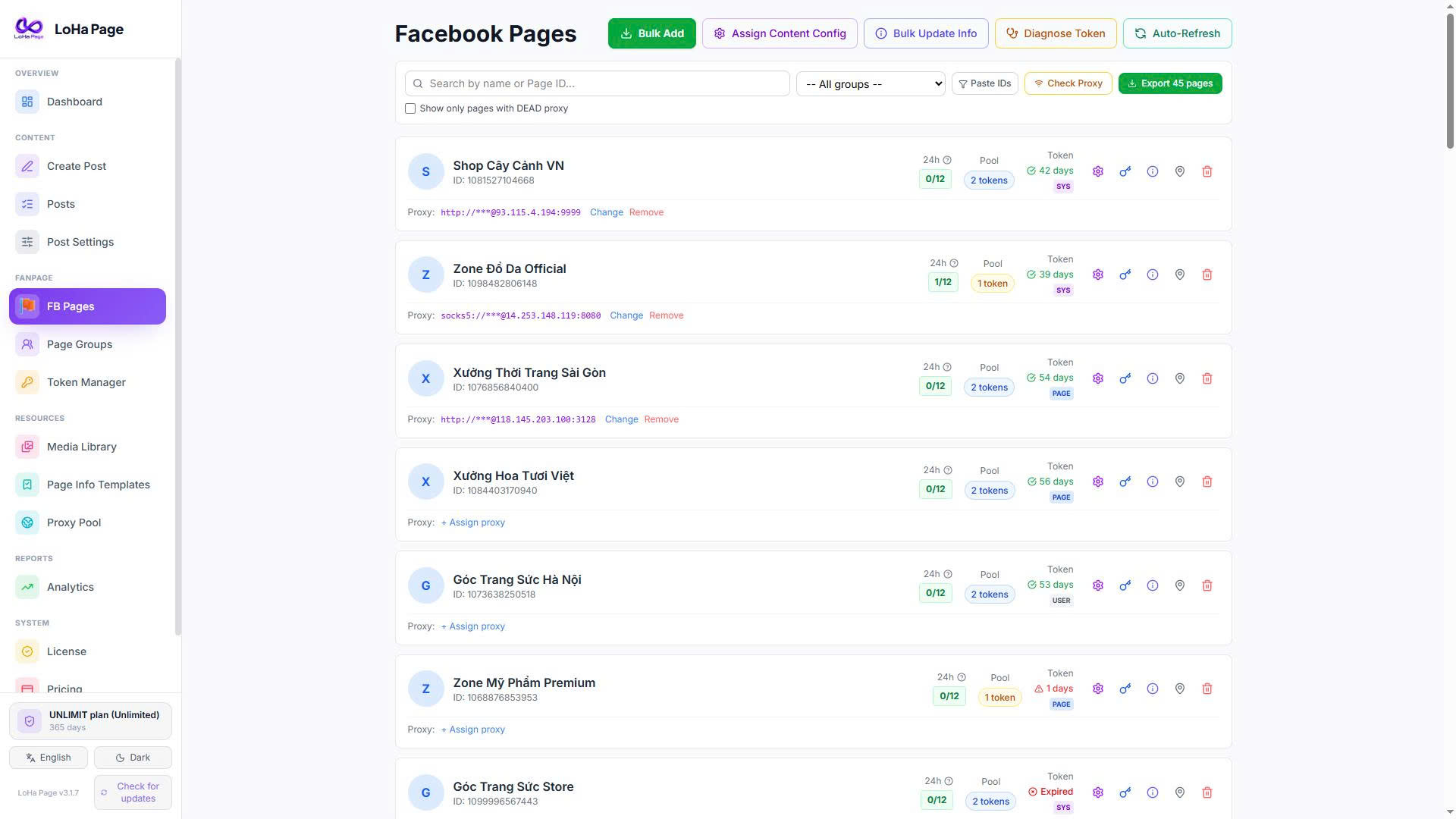Click the sidebar vertical scrollbar
Image resolution: width=1456 pixels, height=819 pixels.
pos(178,346)
